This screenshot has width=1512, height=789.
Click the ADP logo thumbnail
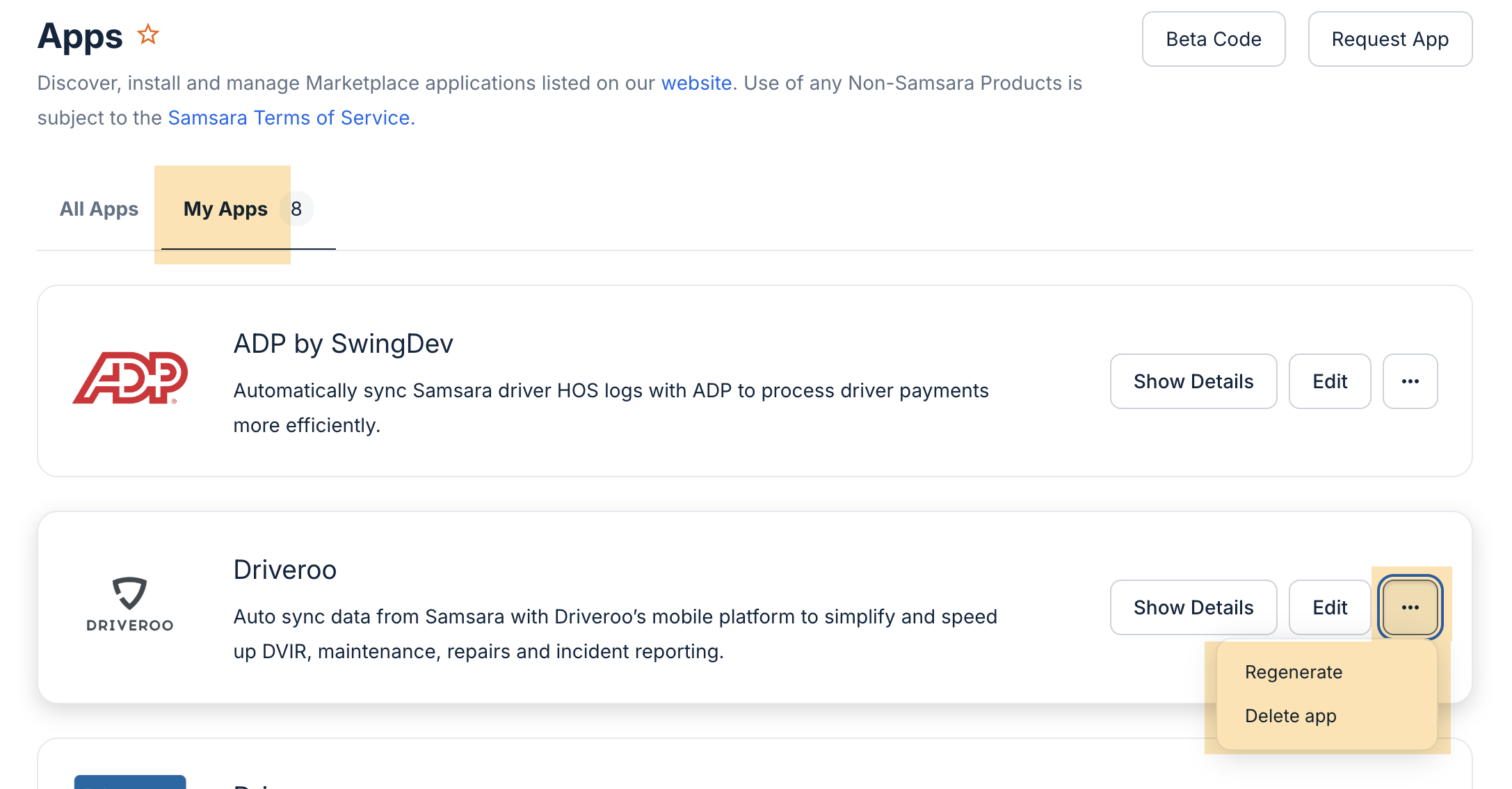point(130,378)
